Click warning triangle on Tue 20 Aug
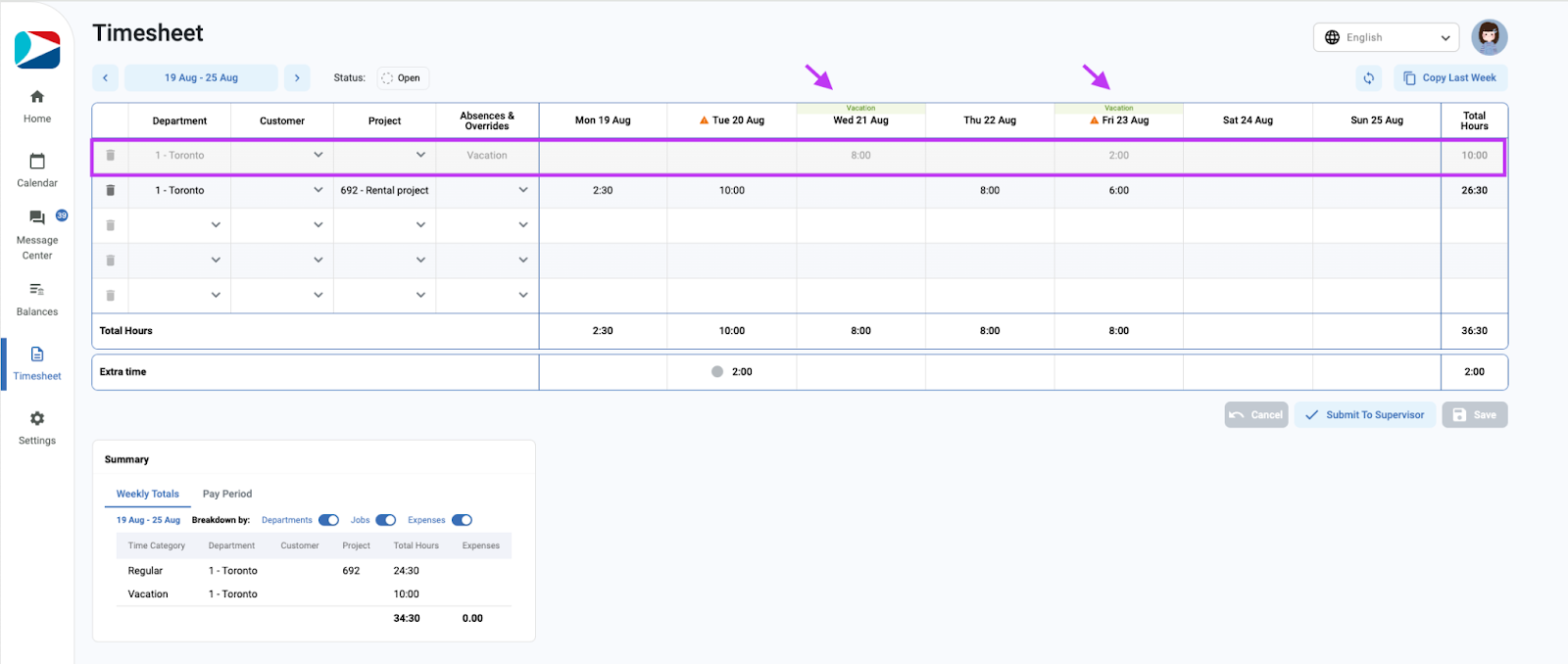Screen dimensions: 1568x664 click(x=704, y=120)
